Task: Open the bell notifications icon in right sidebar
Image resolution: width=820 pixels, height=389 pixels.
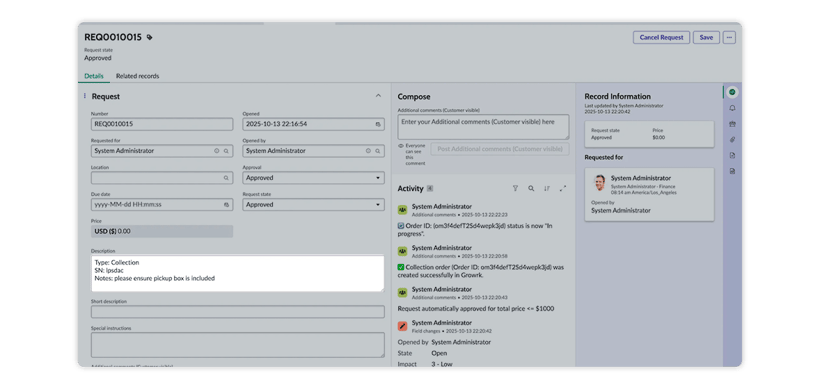Action: tap(732, 108)
